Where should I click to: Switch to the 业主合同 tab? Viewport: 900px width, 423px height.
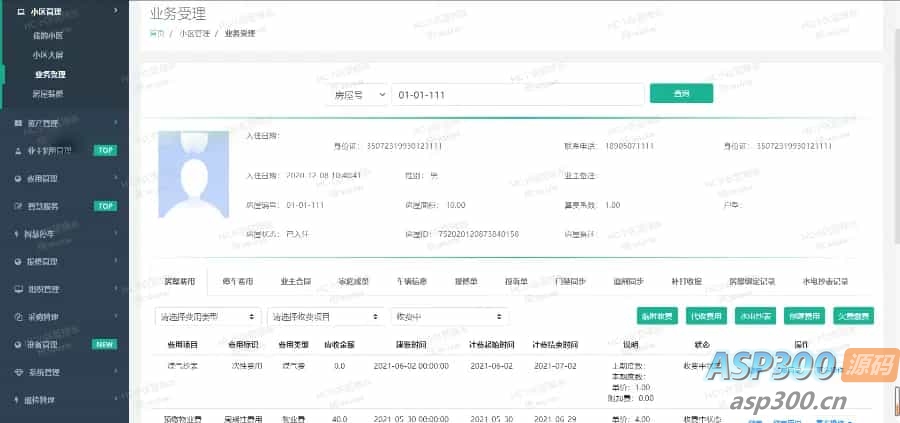[x=295, y=282]
